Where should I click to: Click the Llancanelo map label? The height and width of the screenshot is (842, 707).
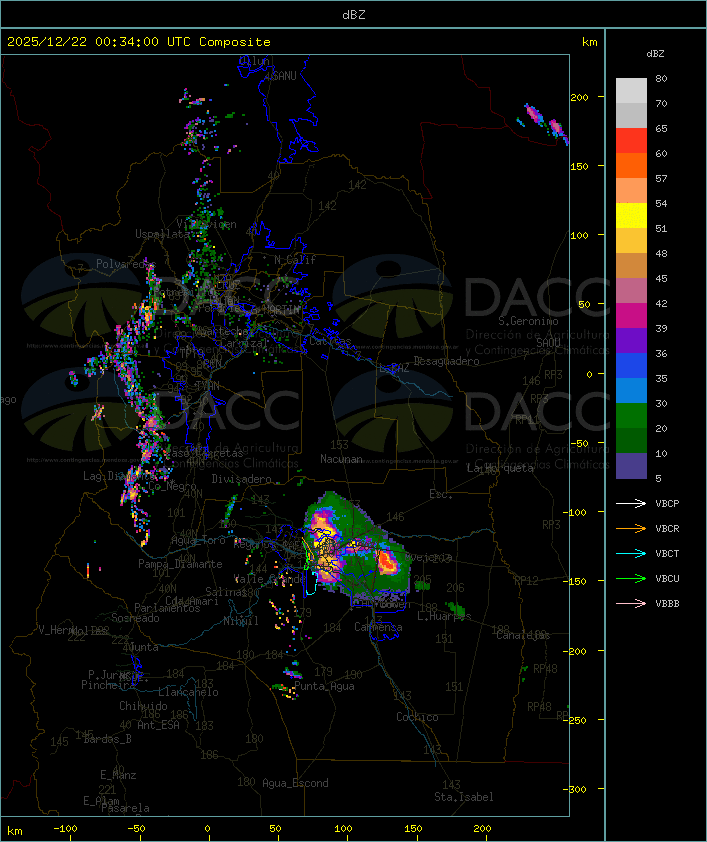188,692
